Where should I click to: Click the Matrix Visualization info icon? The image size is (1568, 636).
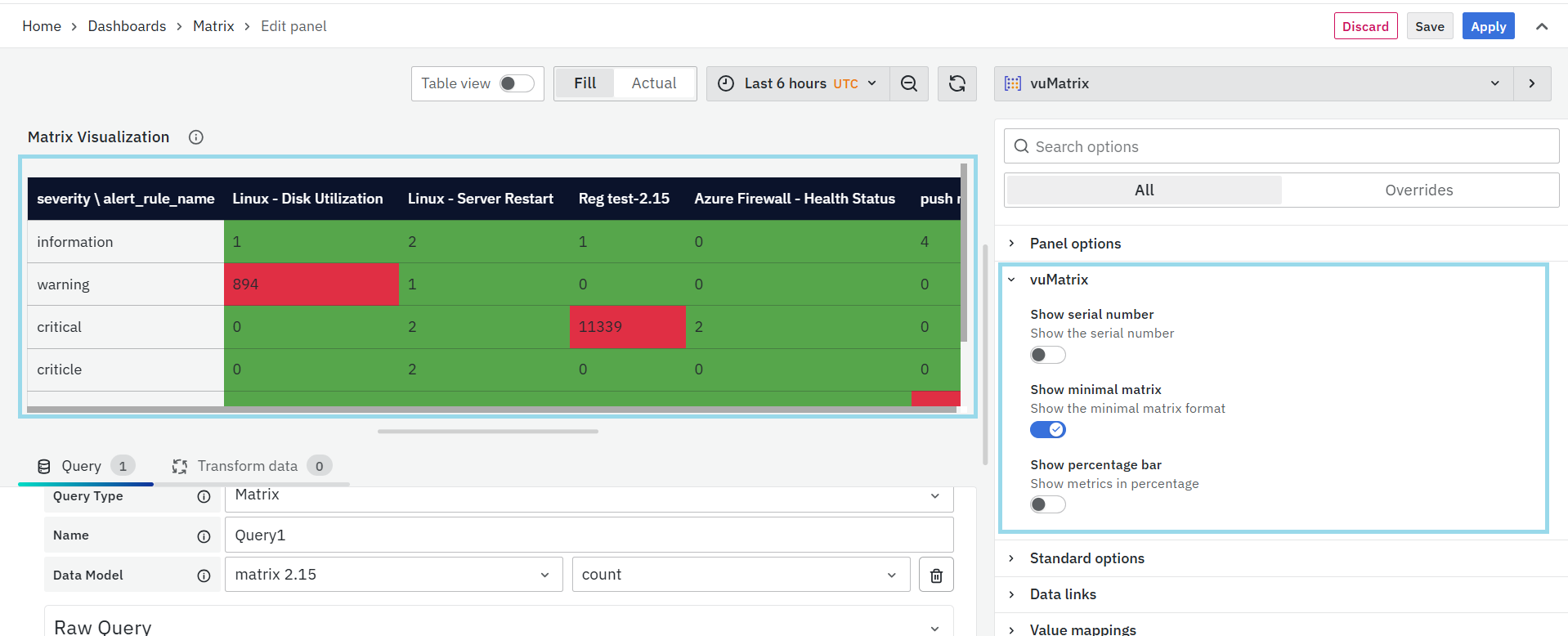click(x=196, y=137)
